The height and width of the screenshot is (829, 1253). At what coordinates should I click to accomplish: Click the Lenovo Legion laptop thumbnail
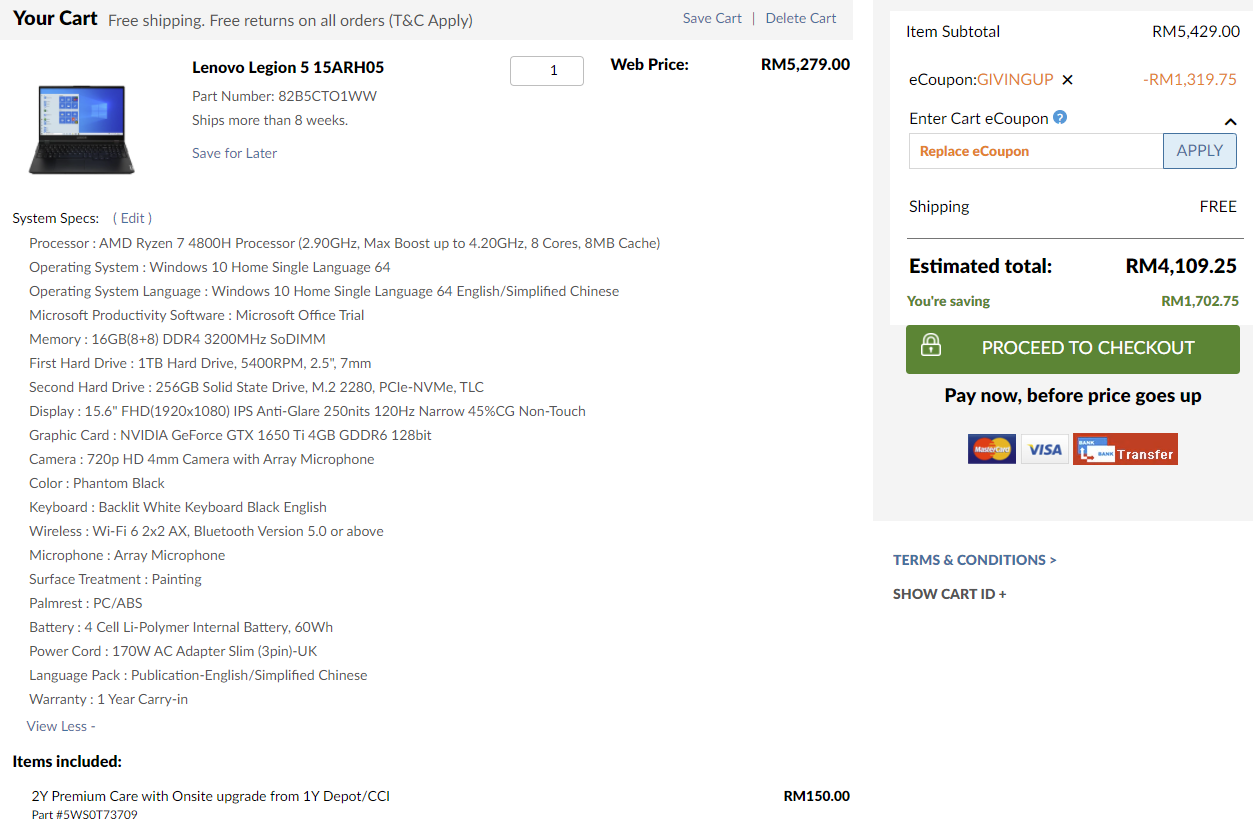click(82, 129)
